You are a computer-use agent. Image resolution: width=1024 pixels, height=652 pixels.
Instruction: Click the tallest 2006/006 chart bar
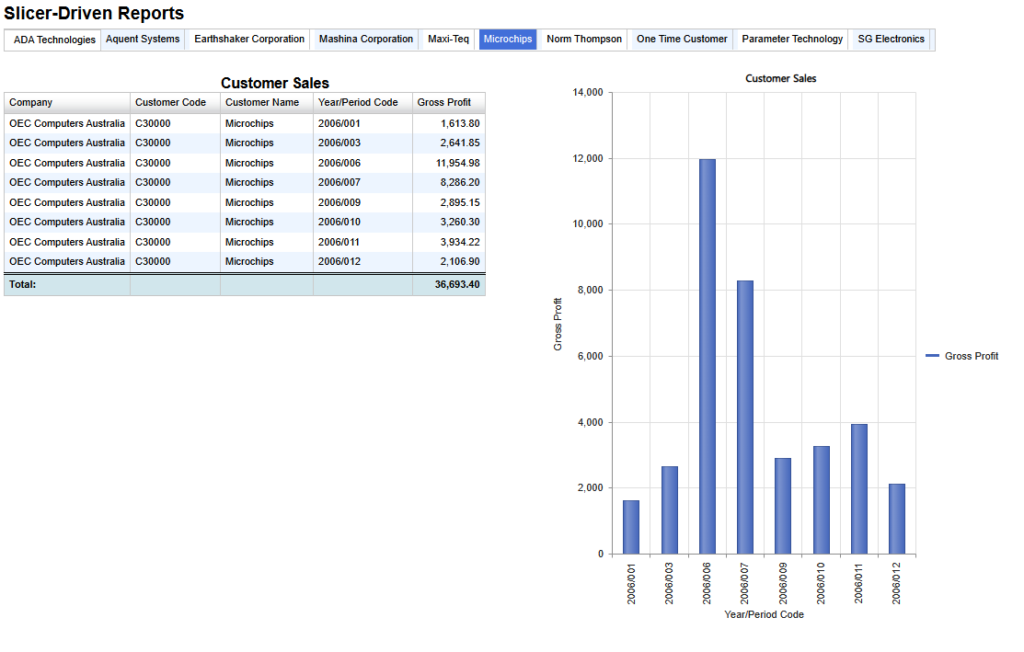click(707, 357)
